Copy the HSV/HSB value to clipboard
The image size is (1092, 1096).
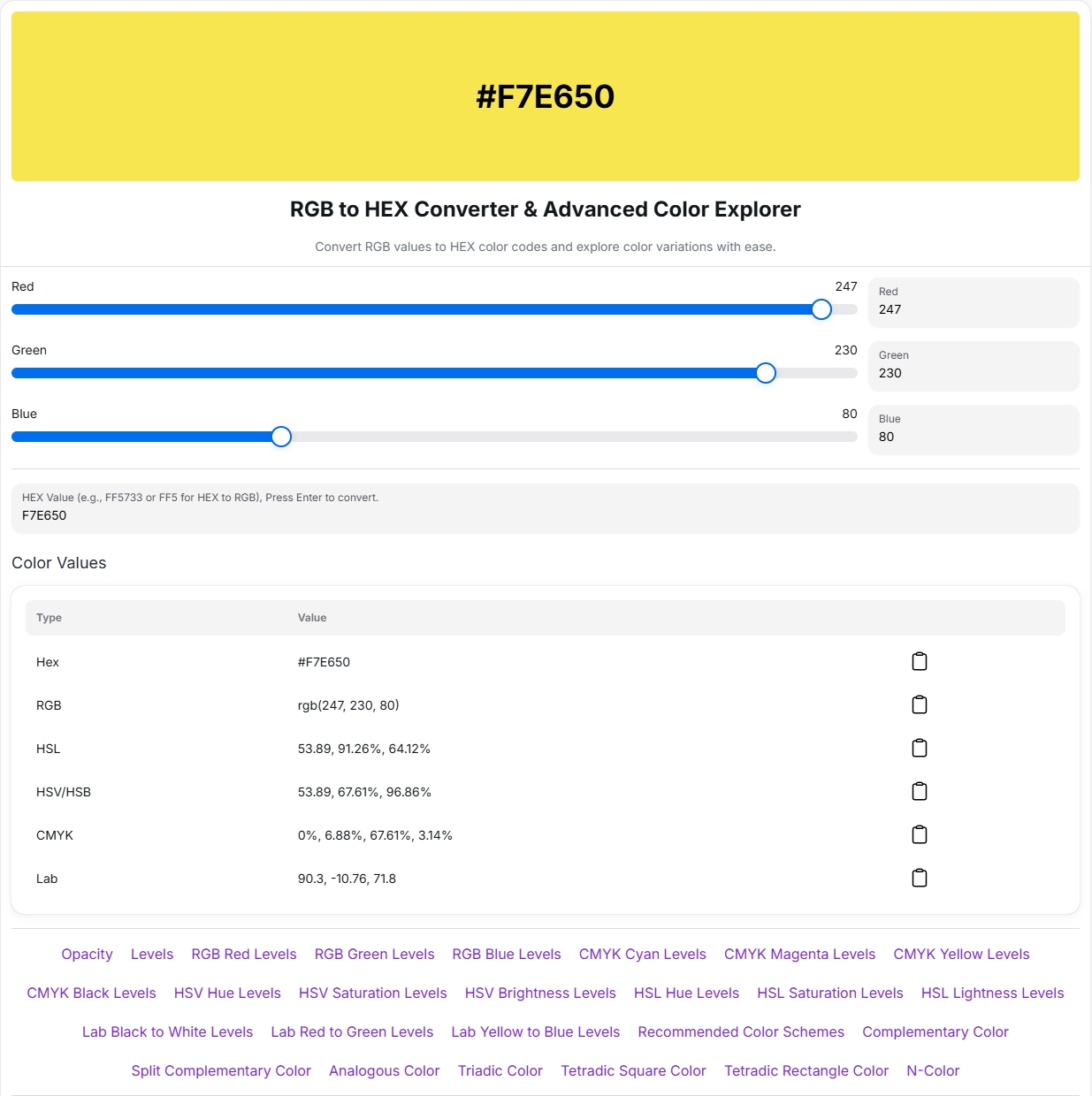pyautogui.click(x=920, y=791)
